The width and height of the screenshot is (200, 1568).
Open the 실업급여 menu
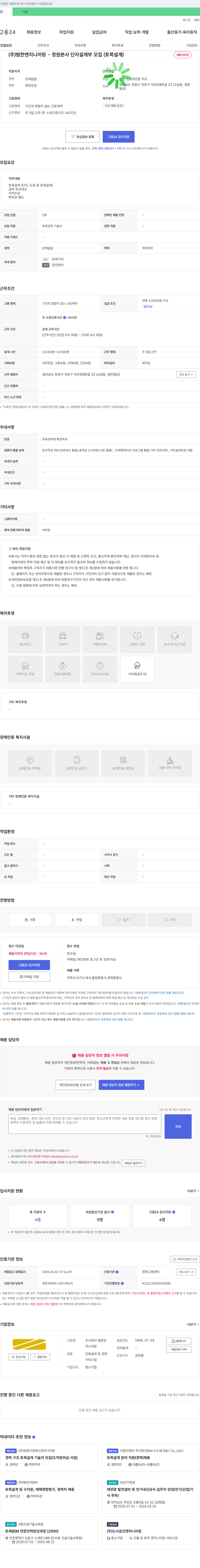click(x=99, y=32)
